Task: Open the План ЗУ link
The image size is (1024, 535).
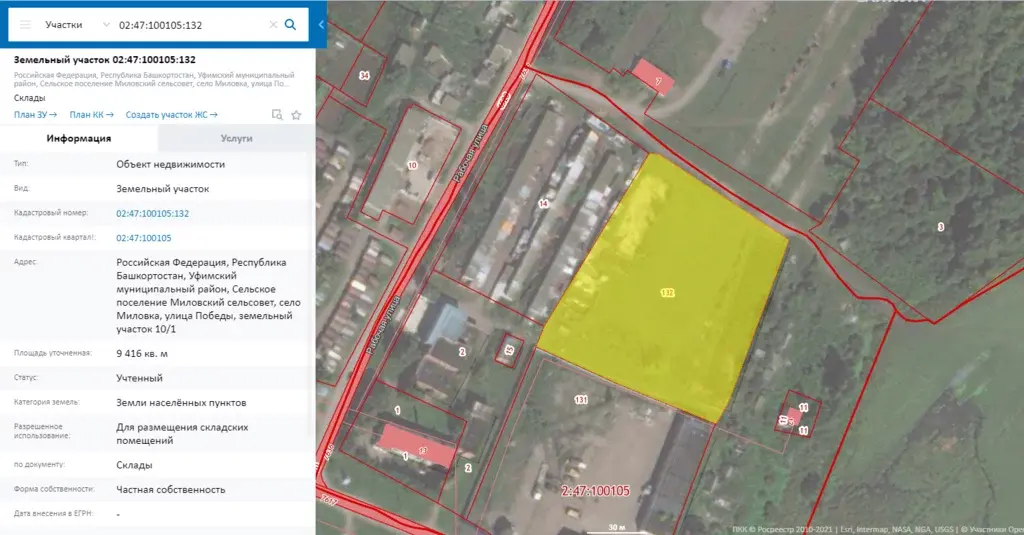Action: click(35, 115)
